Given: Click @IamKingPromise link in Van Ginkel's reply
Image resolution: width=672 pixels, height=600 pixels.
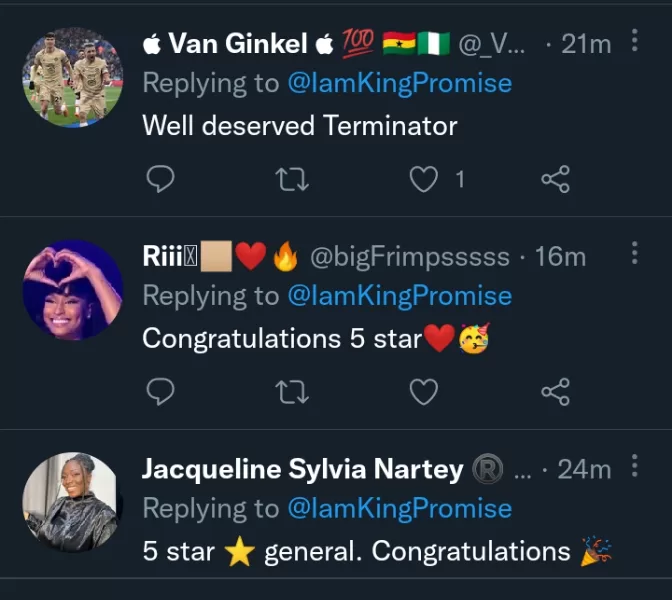Looking at the screenshot, I should point(399,83).
